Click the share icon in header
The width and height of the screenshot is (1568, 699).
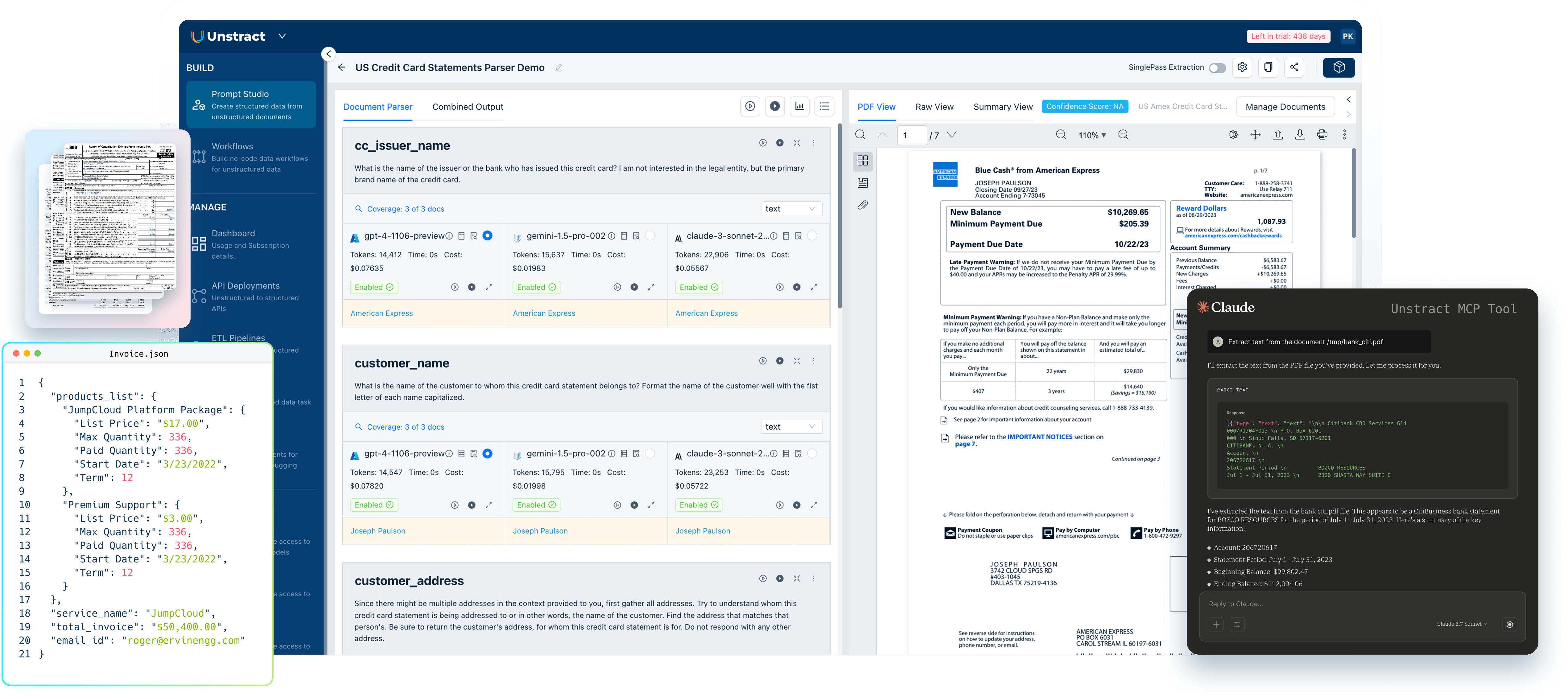pyautogui.click(x=1294, y=67)
